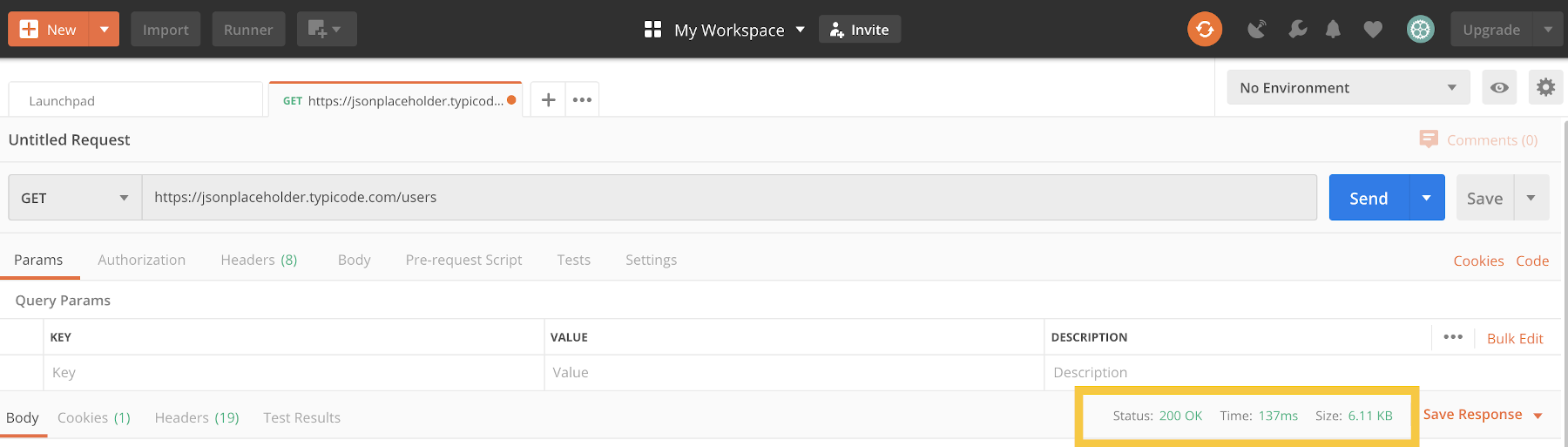This screenshot has height=447, width=1568.
Task: Click the New button
Action: tap(49, 30)
